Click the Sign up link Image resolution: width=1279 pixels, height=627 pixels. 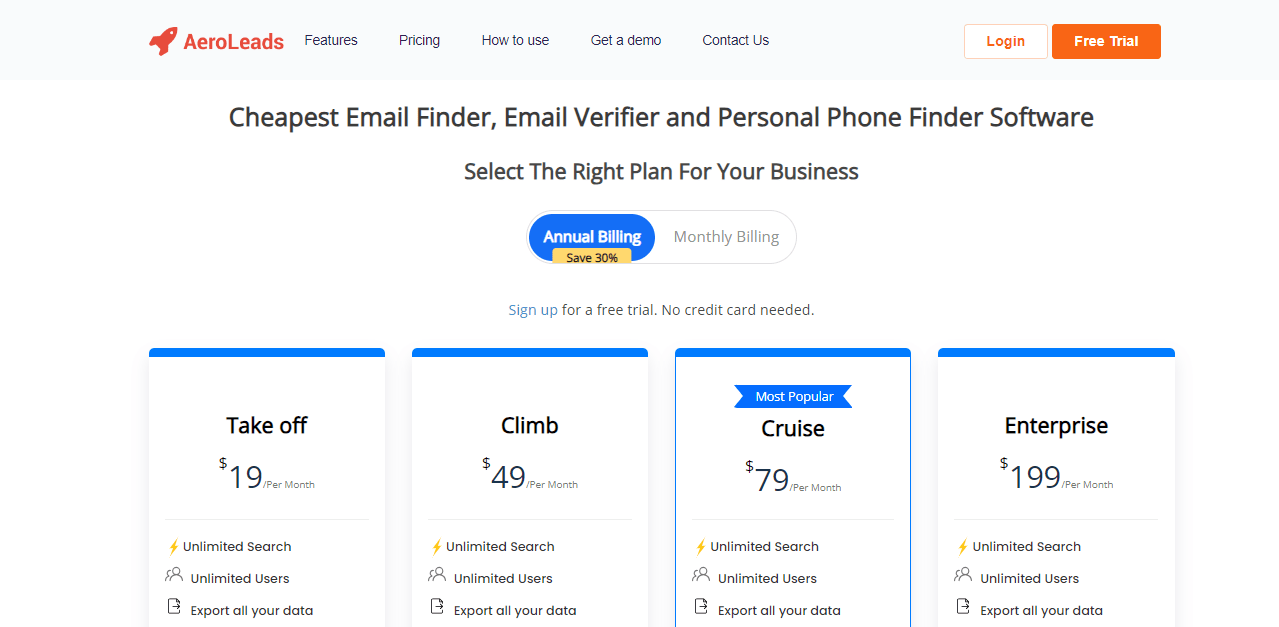tap(532, 309)
